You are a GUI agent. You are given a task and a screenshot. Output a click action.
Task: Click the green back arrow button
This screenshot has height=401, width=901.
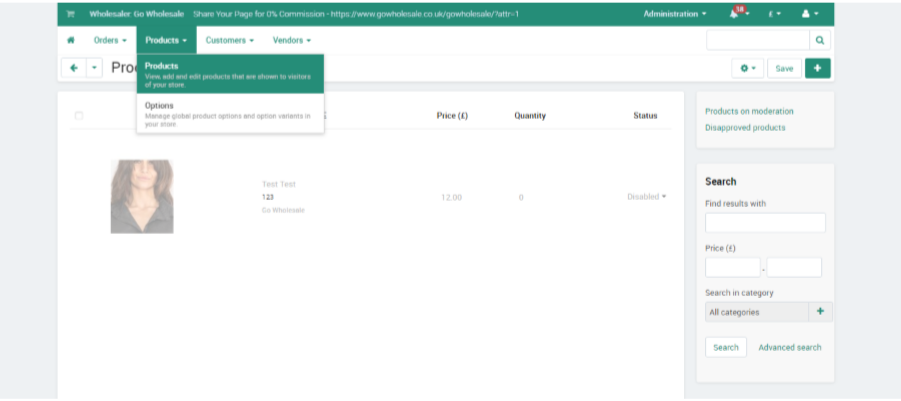coord(74,68)
